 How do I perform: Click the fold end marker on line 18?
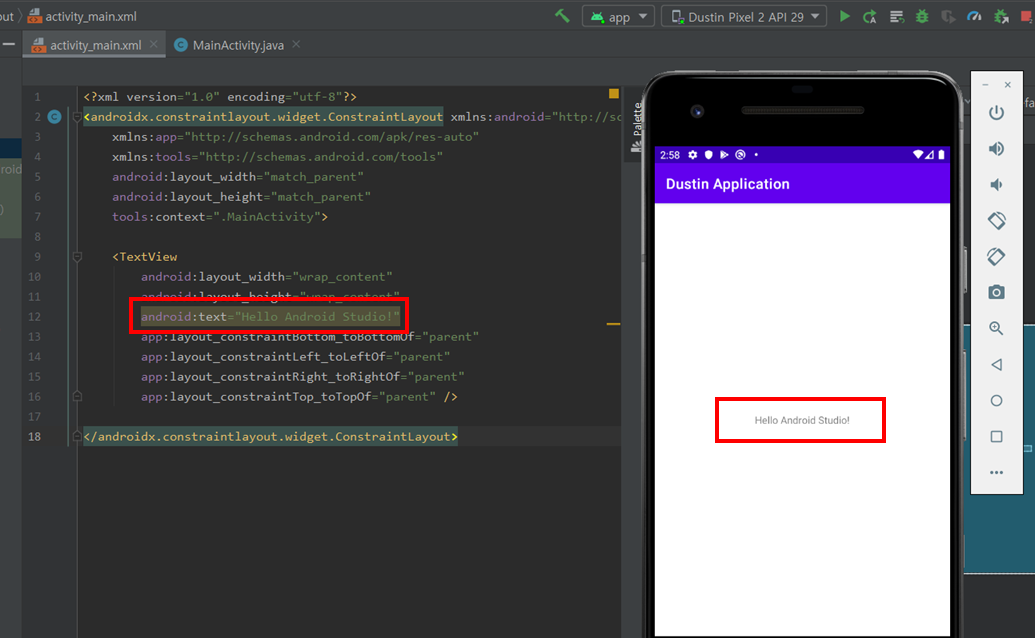(77, 437)
